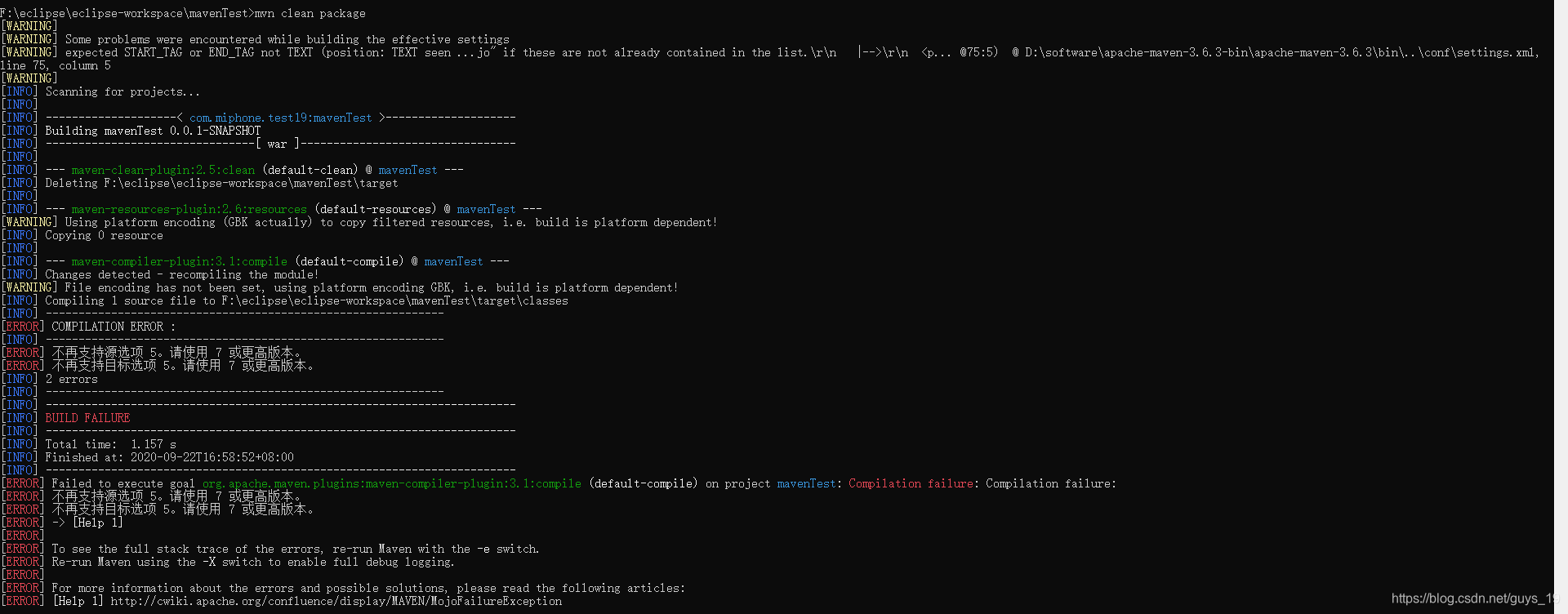Select 'line 75, column 5' text

coord(55,65)
